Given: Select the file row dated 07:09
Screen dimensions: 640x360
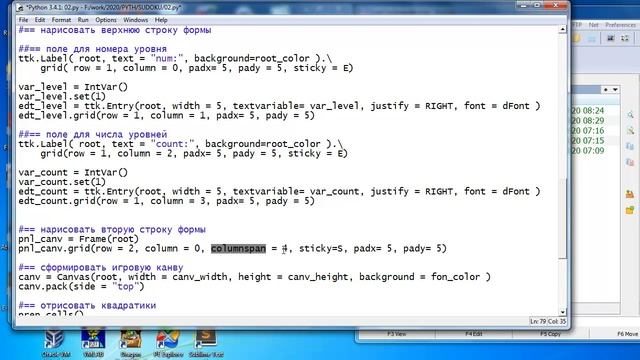Looking at the screenshot, I should point(595,151).
